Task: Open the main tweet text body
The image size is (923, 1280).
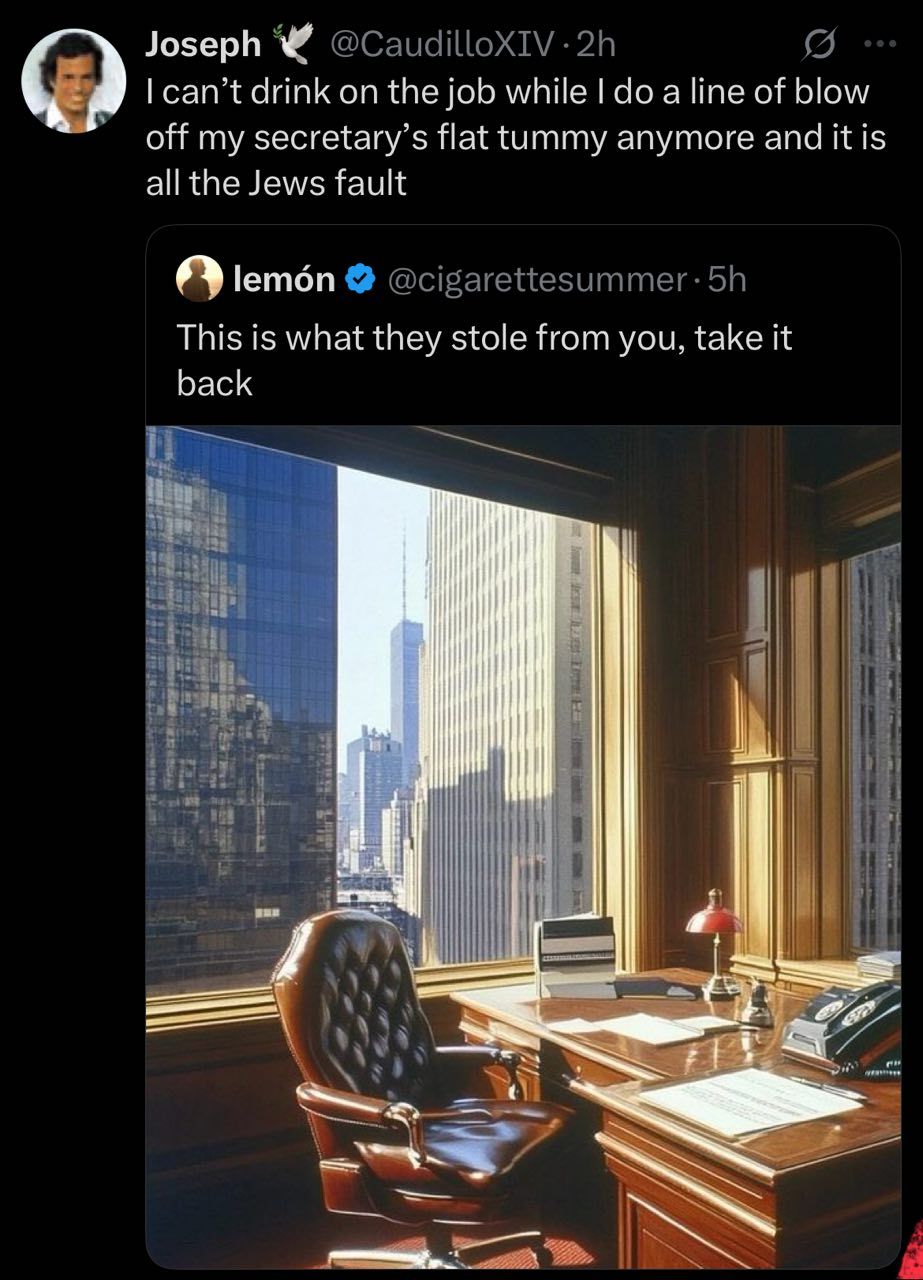Action: [x=516, y=138]
